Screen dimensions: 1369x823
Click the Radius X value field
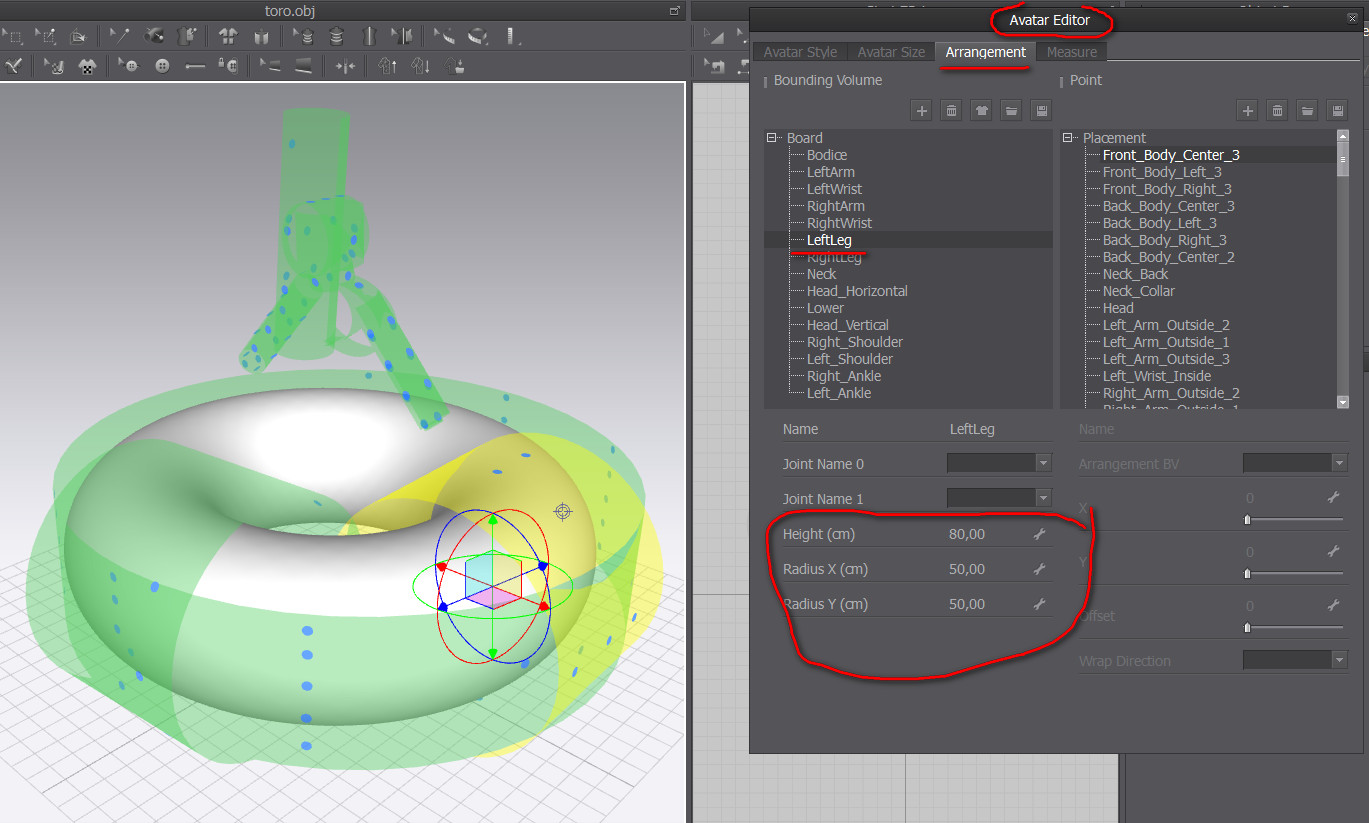coord(966,569)
